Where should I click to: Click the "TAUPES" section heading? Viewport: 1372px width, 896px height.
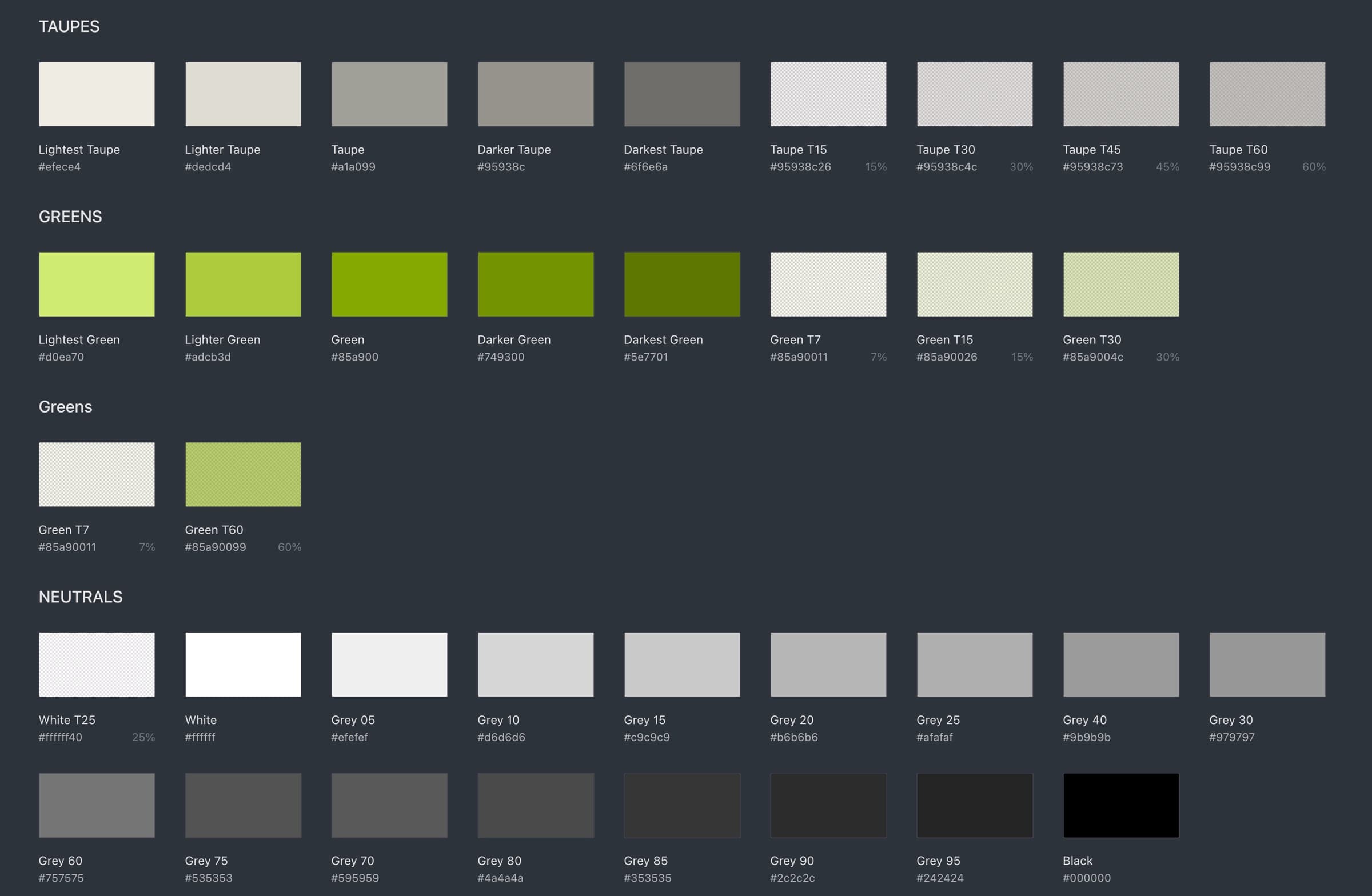[69, 26]
